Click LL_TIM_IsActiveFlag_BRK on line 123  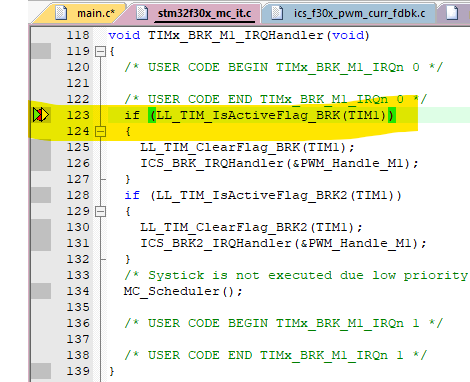(248, 115)
